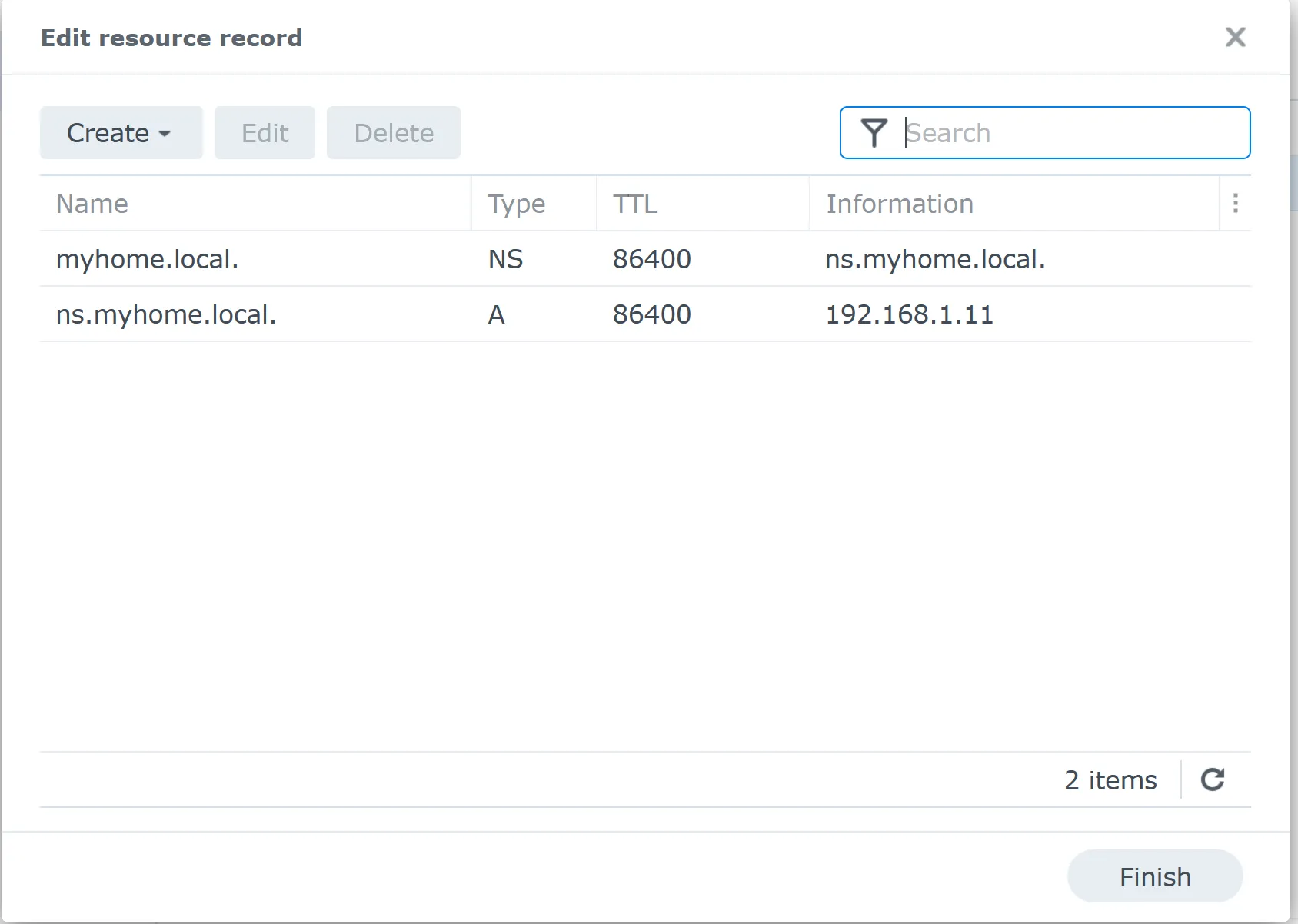
Task: Sort by the TTL column header
Action: pyautogui.click(x=634, y=204)
